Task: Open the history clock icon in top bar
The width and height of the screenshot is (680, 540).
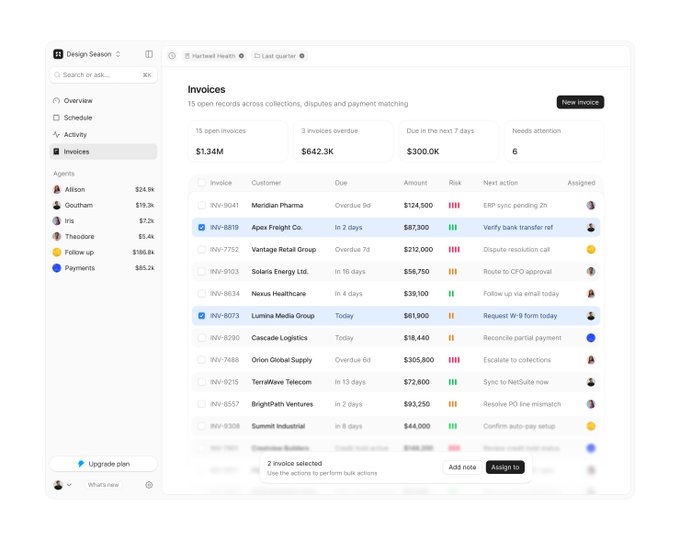Action: (172, 56)
